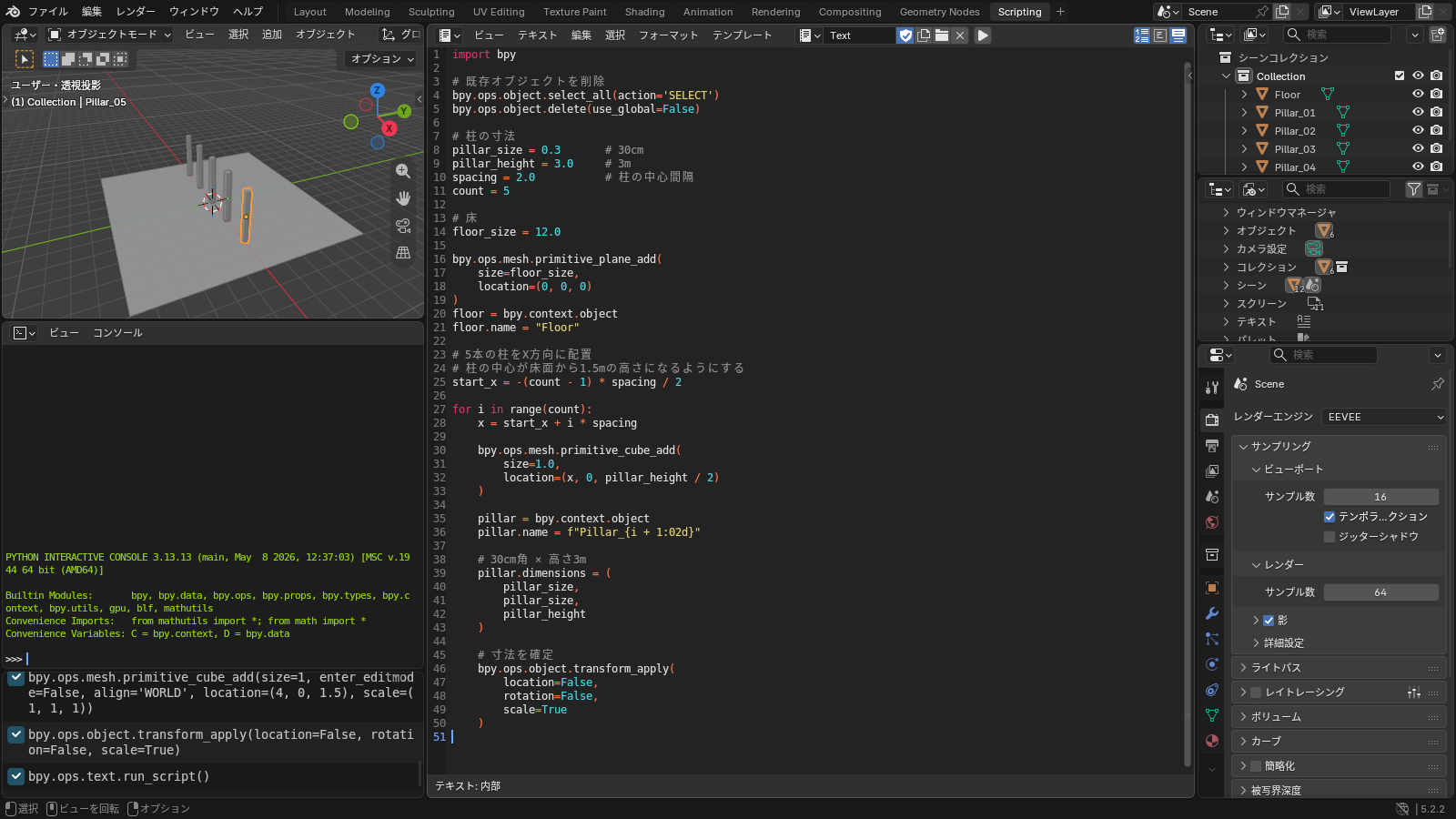The image size is (1456, 819).
Task: Open the Modifiers wrench properties tab
Action: coord(1212,613)
